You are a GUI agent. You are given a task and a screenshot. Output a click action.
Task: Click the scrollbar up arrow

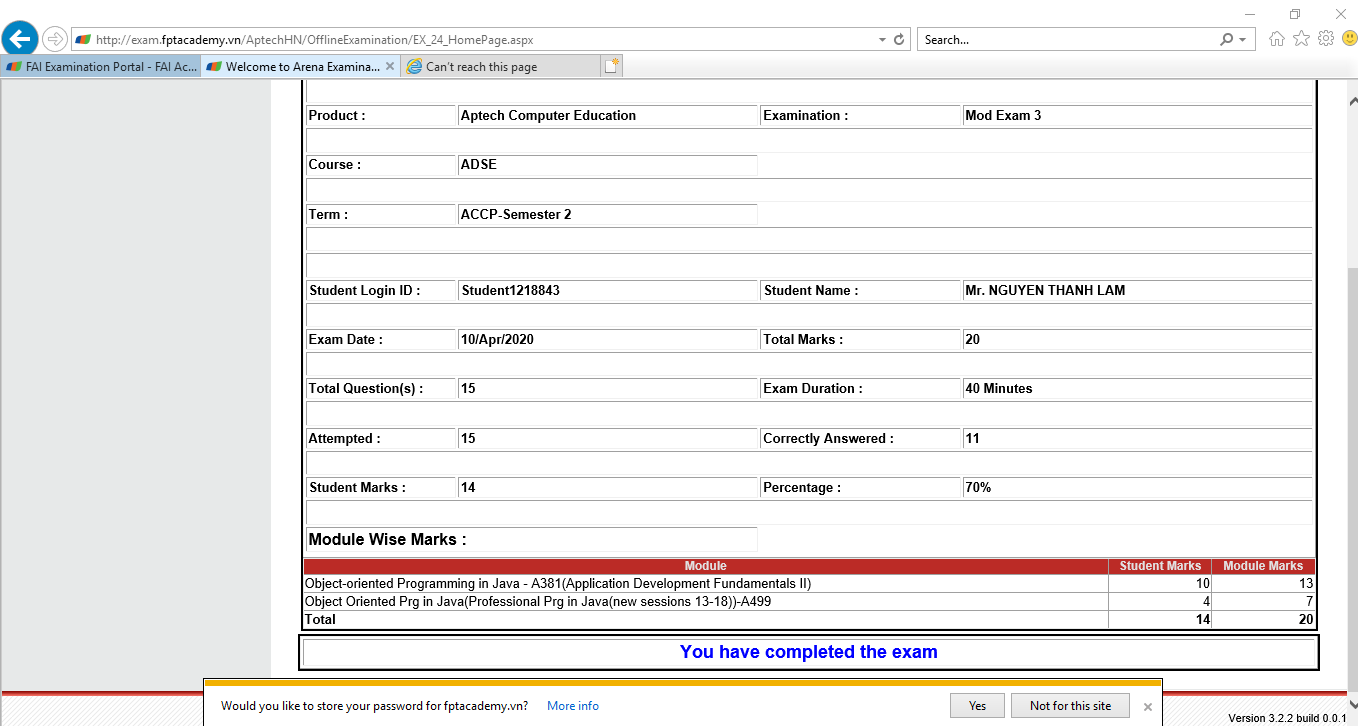click(x=1351, y=101)
